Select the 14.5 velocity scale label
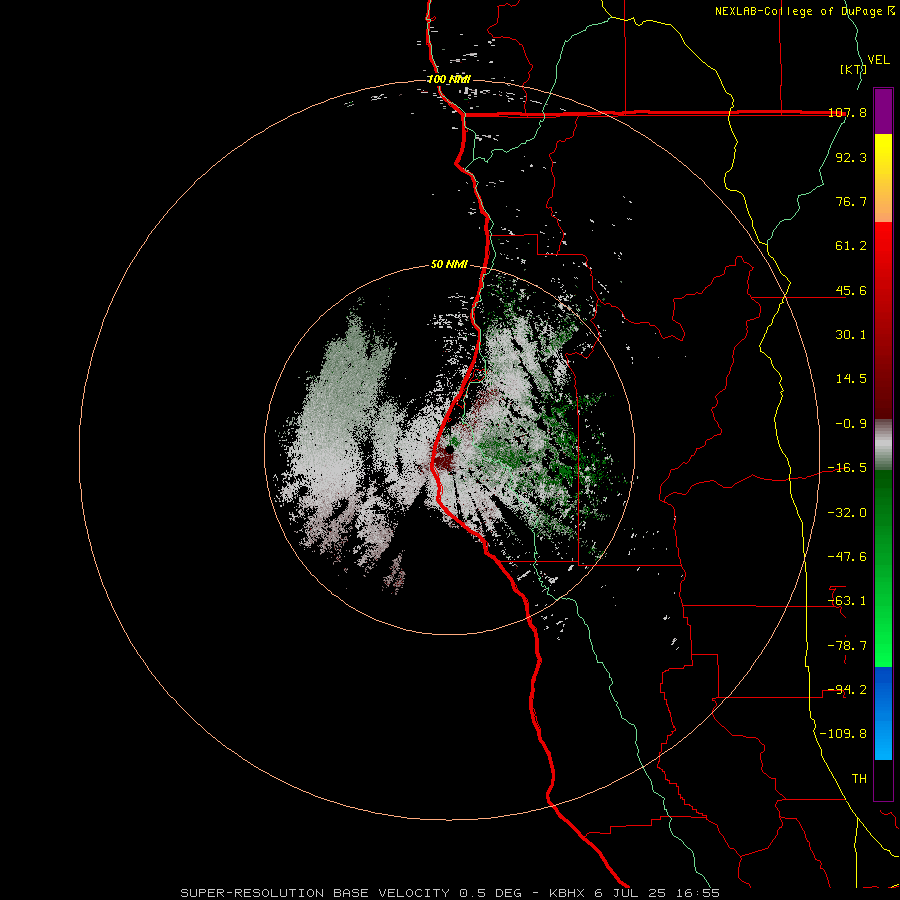900x900 pixels. tap(851, 379)
